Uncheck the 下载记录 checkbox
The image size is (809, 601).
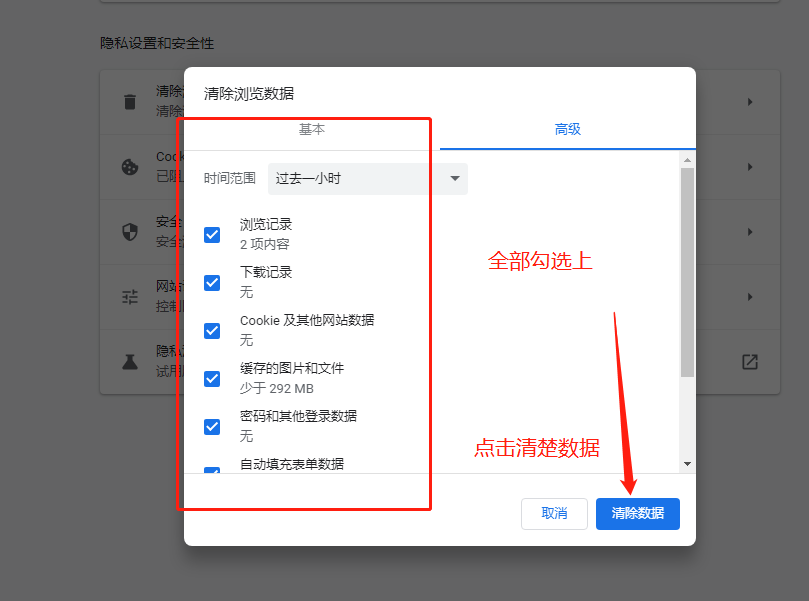tap(212, 283)
